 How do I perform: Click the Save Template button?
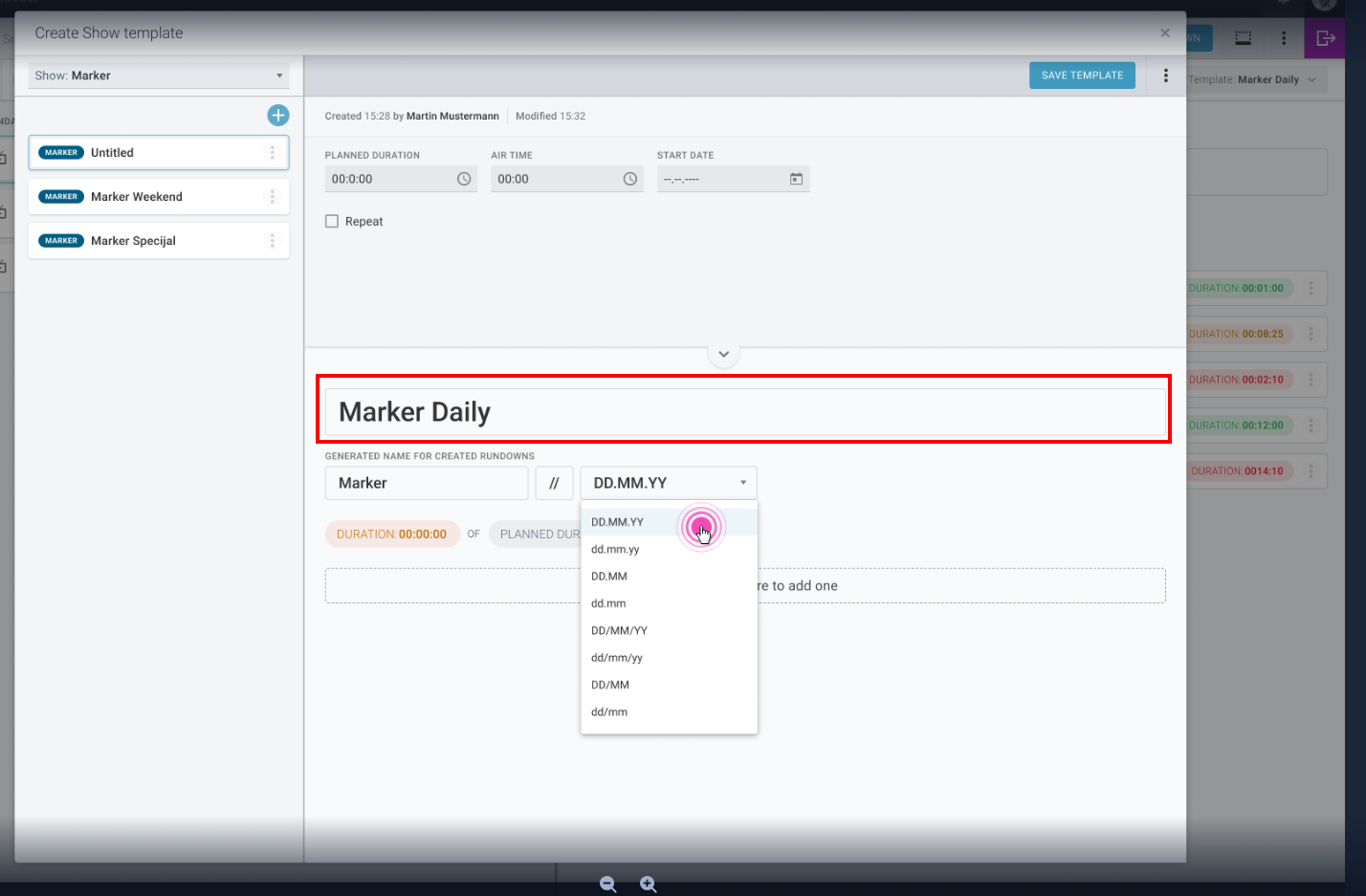pos(1082,75)
